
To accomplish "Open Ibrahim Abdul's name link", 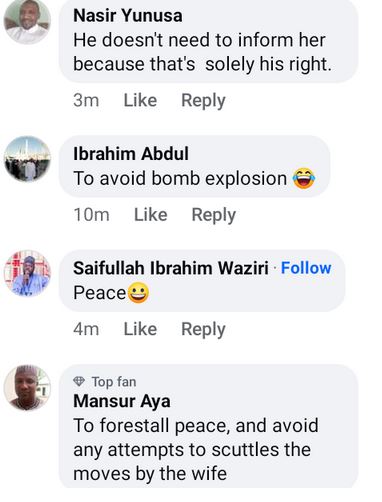I will pyautogui.click(x=131, y=154).
